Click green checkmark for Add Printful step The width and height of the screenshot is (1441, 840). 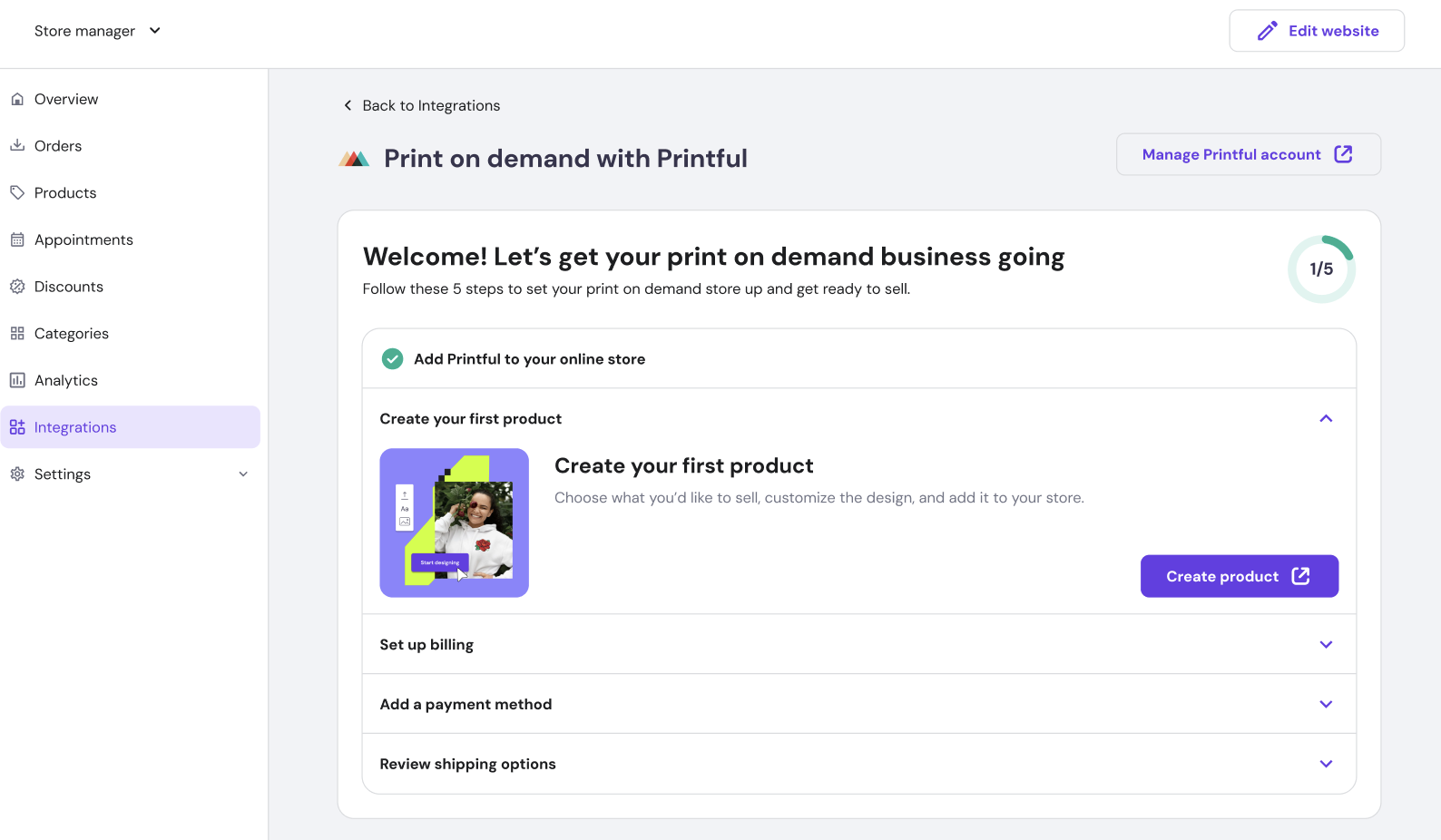(392, 359)
